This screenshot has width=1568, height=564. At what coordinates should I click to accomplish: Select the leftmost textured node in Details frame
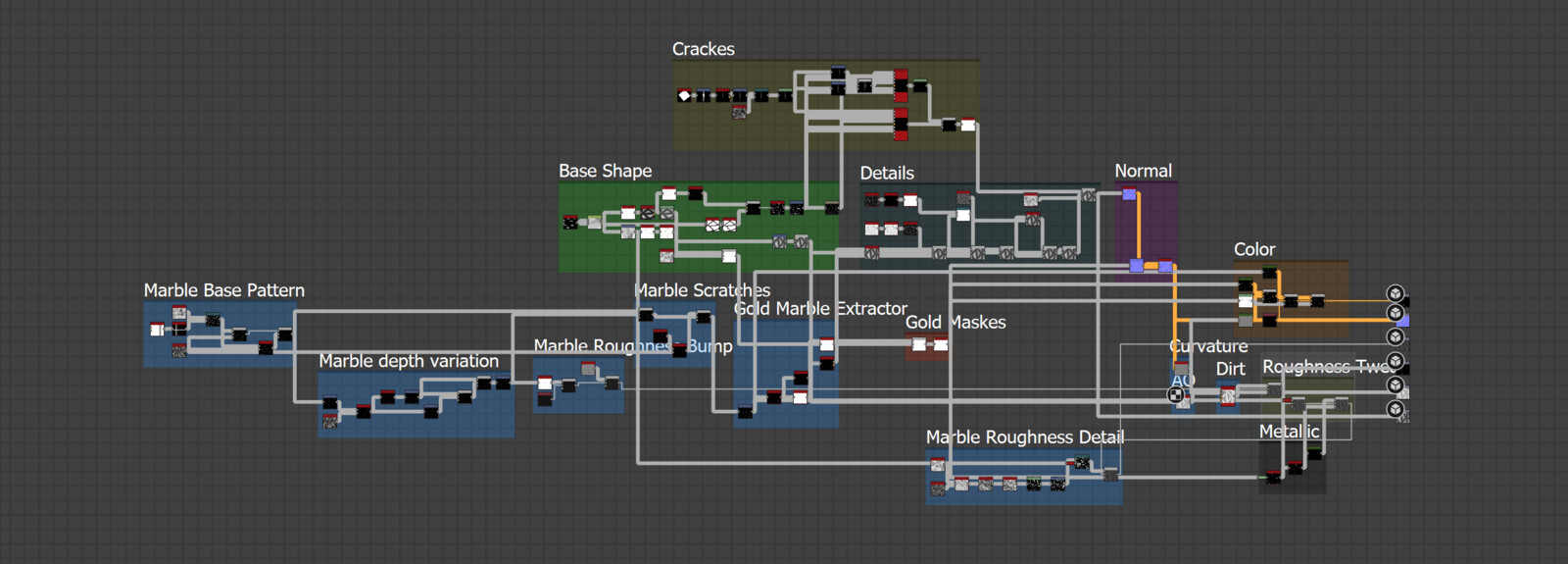(872, 200)
